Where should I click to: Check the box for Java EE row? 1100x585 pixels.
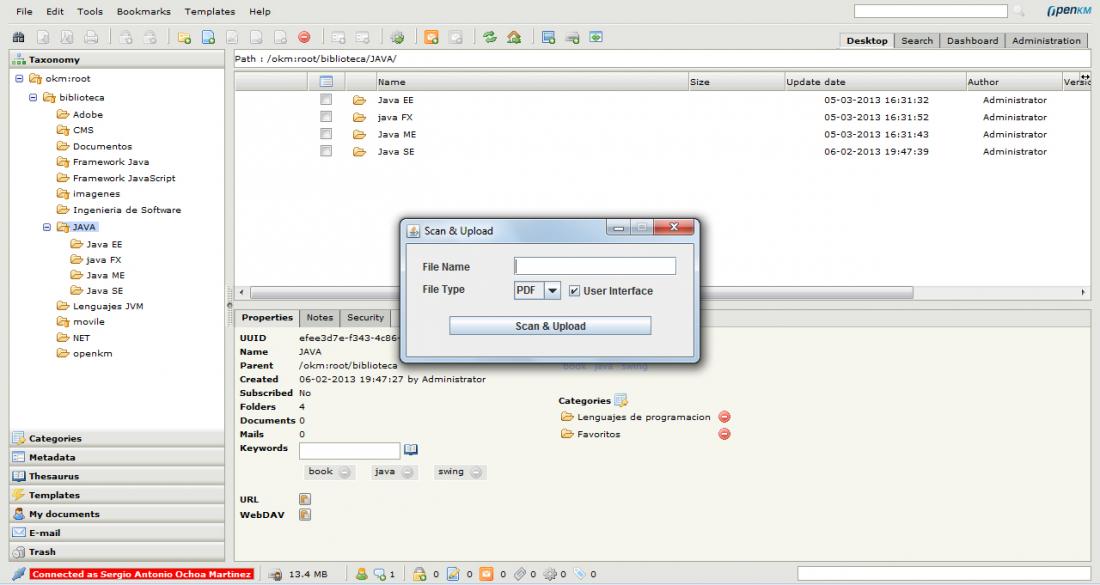tap(326, 101)
